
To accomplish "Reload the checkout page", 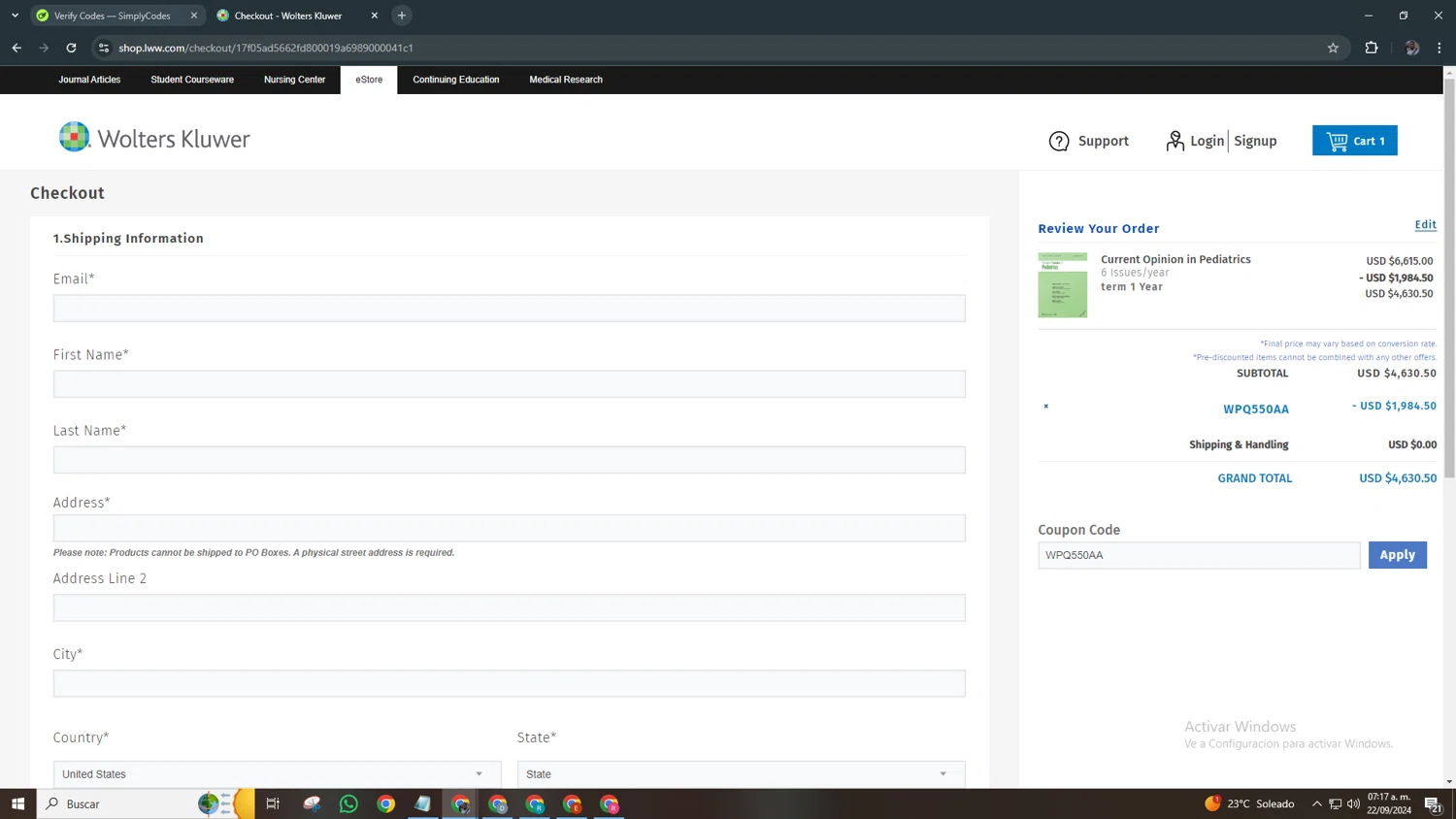I will [71, 48].
